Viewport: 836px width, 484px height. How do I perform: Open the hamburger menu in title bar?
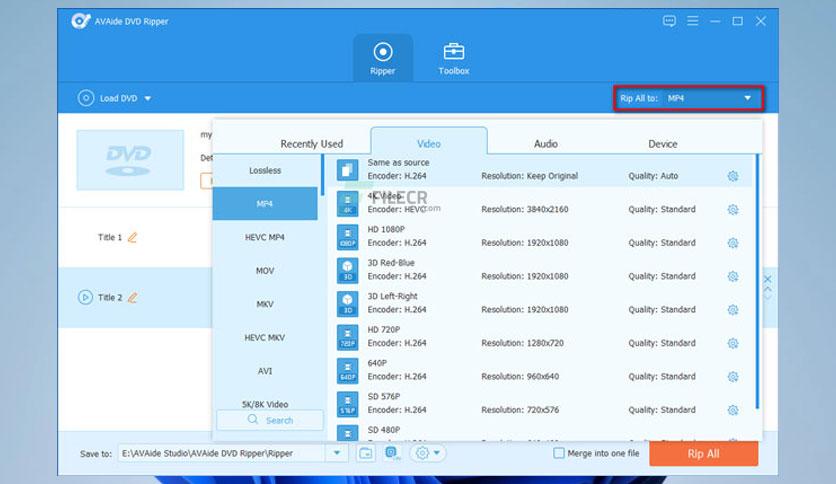(x=693, y=21)
